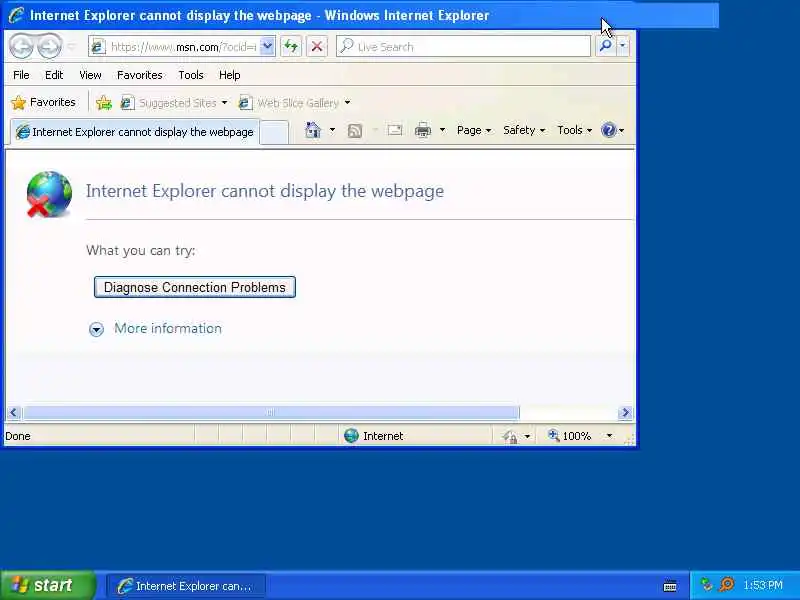Click the More information link text
The width and height of the screenshot is (800, 600).
click(168, 329)
